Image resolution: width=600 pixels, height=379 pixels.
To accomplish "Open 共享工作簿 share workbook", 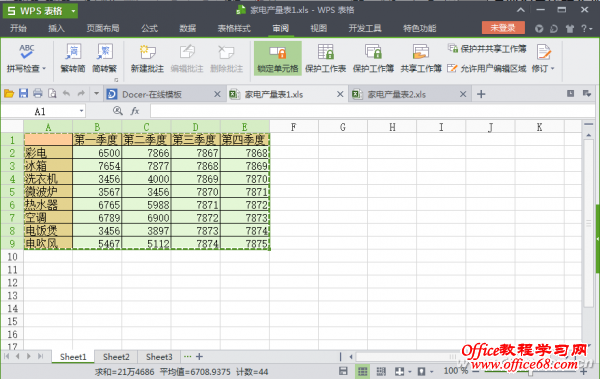I will pyautogui.click(x=421, y=58).
